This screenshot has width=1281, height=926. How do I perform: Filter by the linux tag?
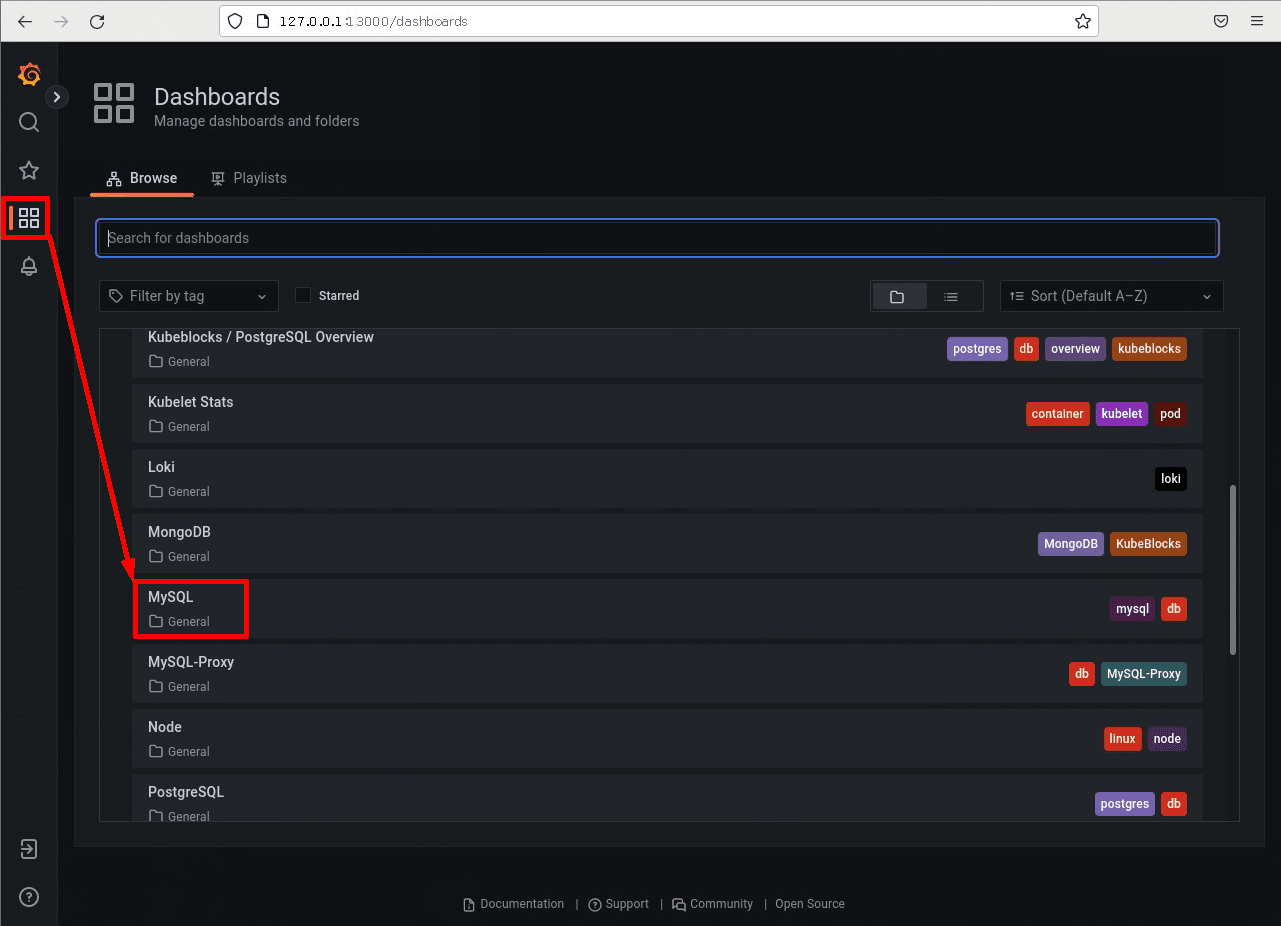tap(1123, 739)
